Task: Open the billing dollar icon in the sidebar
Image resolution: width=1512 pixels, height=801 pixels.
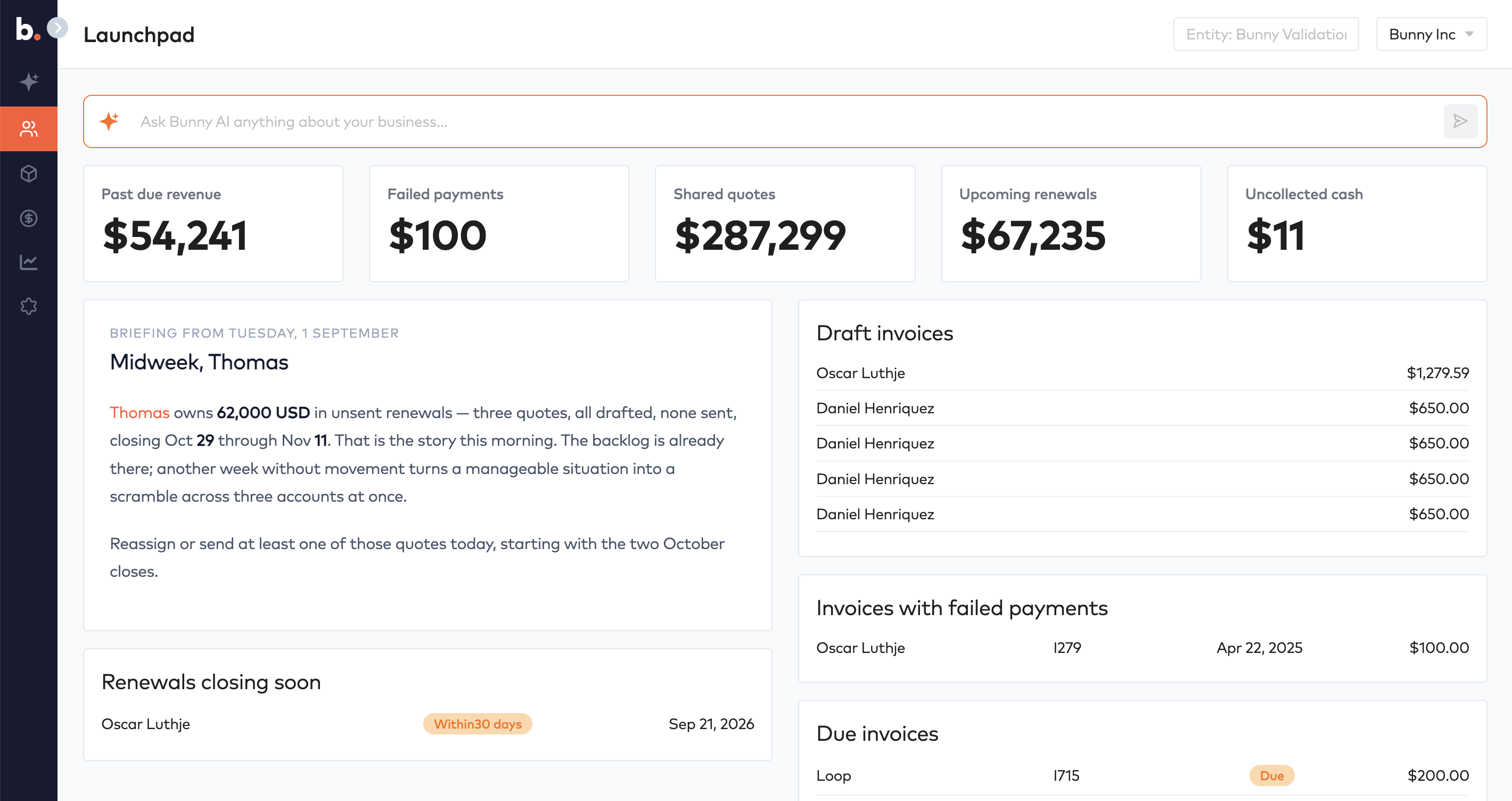Action: click(29, 218)
